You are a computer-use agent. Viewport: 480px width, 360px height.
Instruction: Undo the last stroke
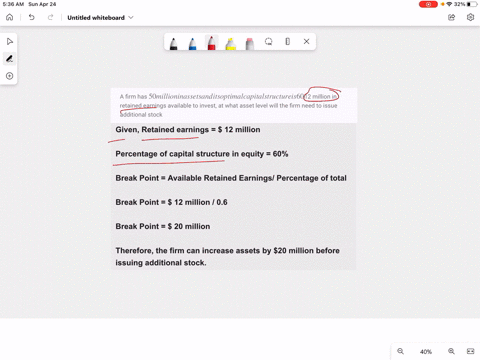tap(31, 17)
